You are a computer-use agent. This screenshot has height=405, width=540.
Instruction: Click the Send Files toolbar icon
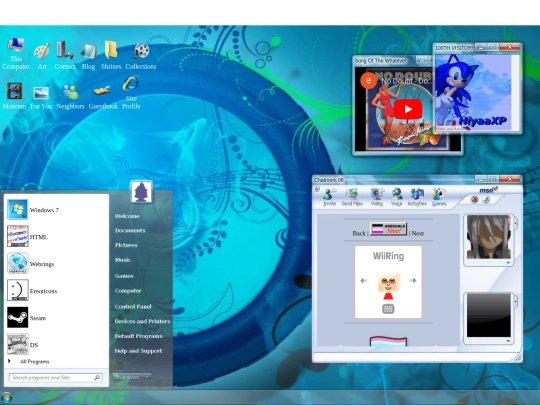coord(352,197)
